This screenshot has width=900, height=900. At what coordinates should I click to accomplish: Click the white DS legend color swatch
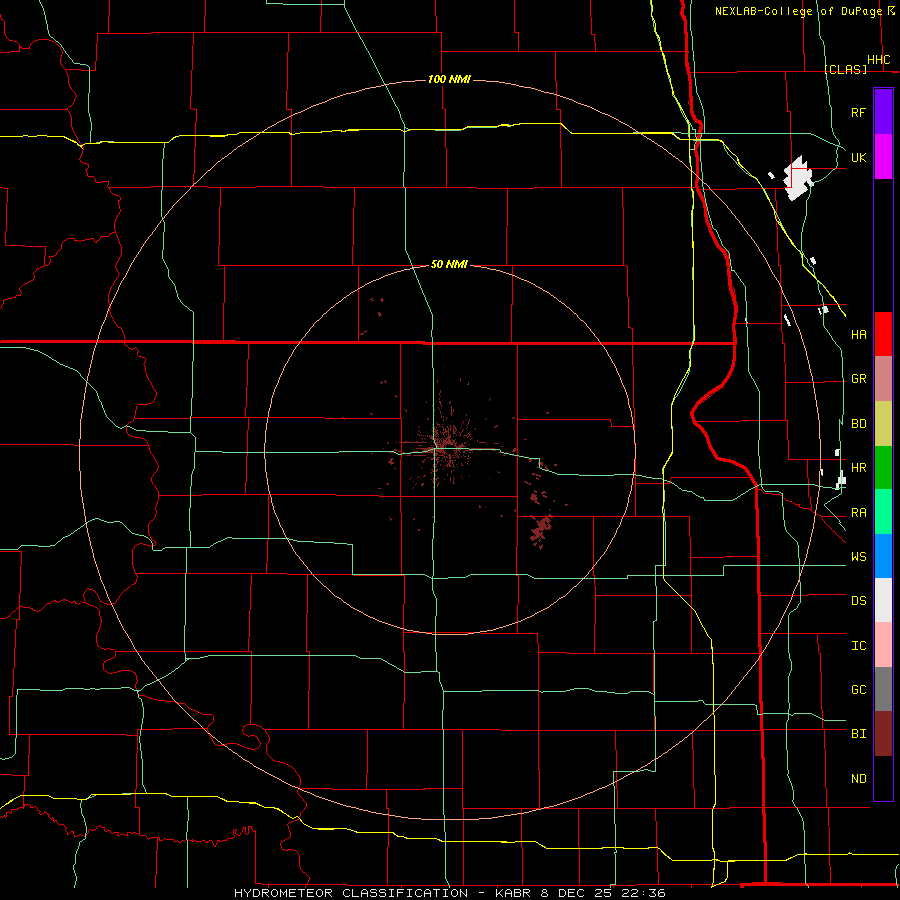[883, 600]
